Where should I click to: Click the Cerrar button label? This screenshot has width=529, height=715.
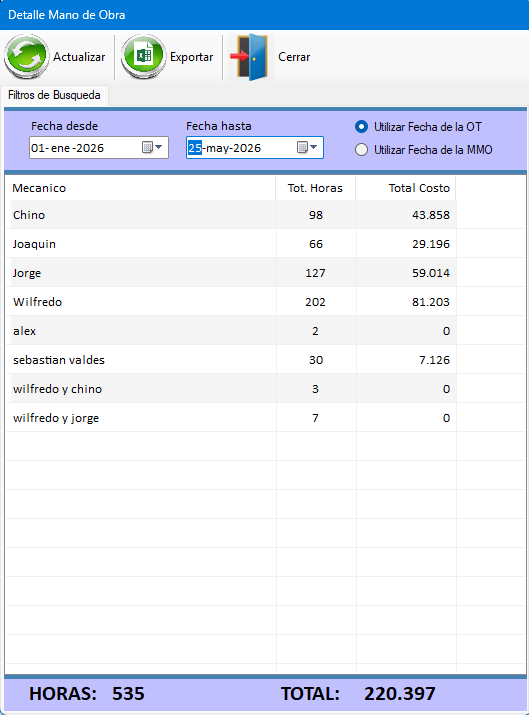(294, 57)
